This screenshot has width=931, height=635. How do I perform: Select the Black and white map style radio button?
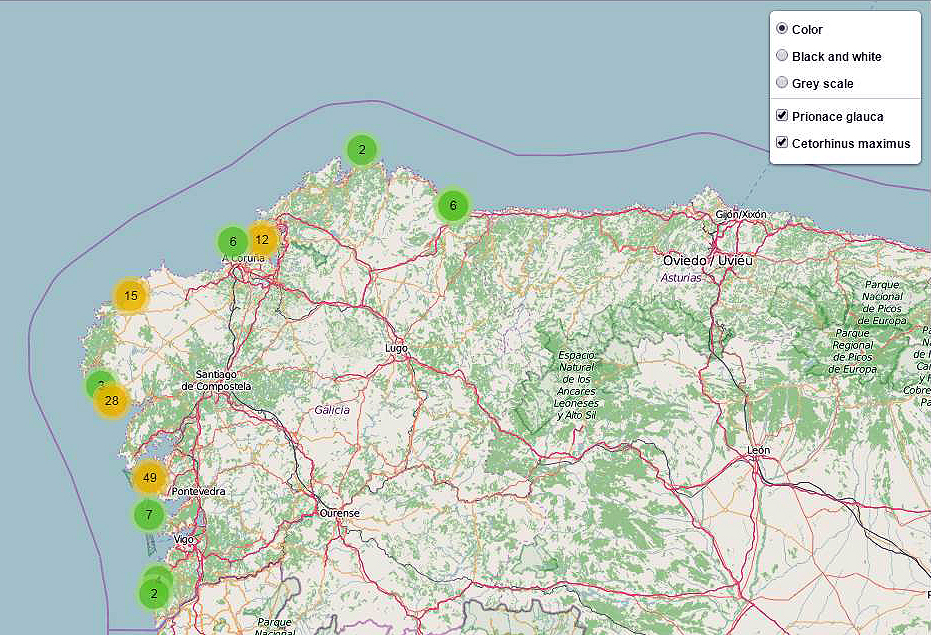(x=781, y=56)
